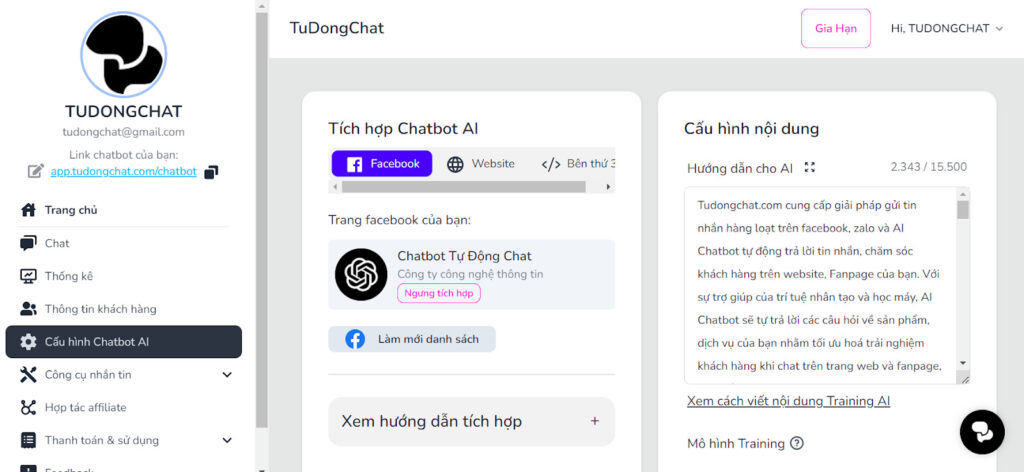Open the Công cụ nhắn tin menu item
Screen dimensions: 1024x472
pyautogui.click(x=123, y=375)
